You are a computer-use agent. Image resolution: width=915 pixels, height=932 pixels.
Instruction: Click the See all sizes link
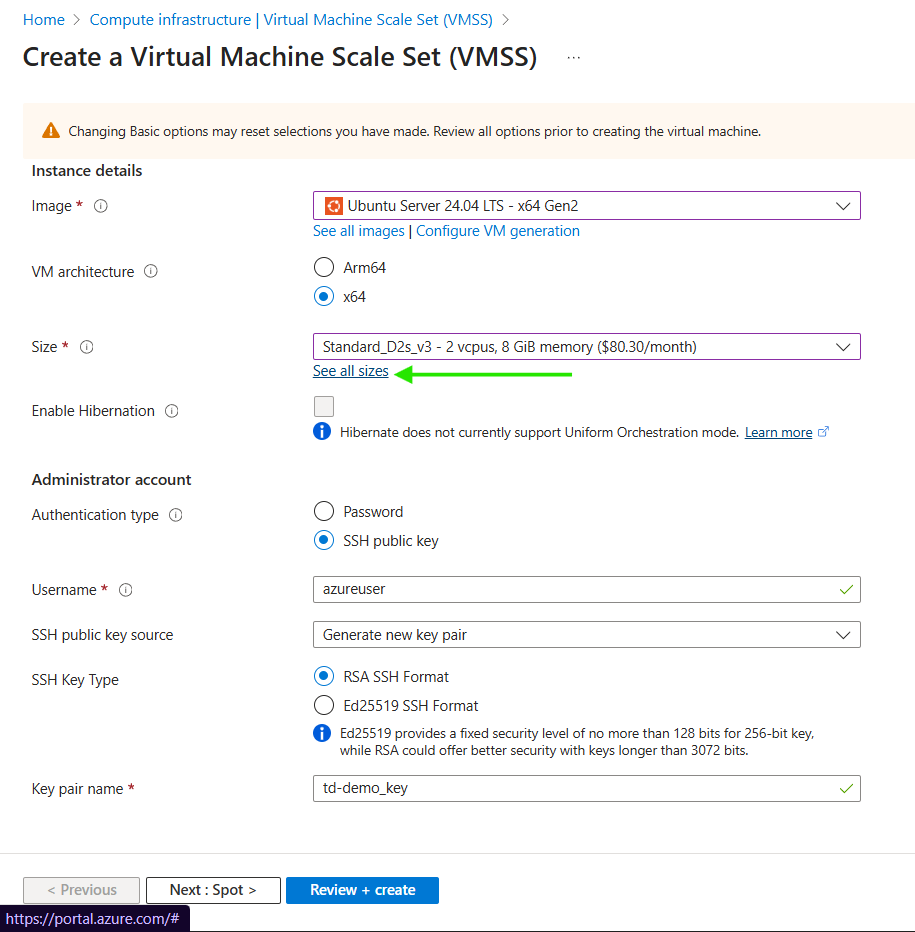(x=350, y=371)
